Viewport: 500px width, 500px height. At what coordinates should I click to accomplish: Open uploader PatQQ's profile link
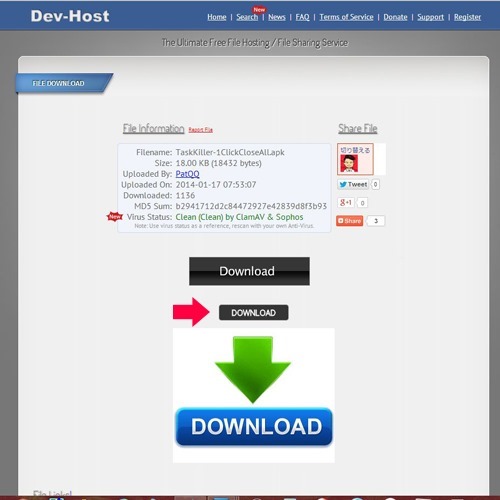click(x=187, y=174)
